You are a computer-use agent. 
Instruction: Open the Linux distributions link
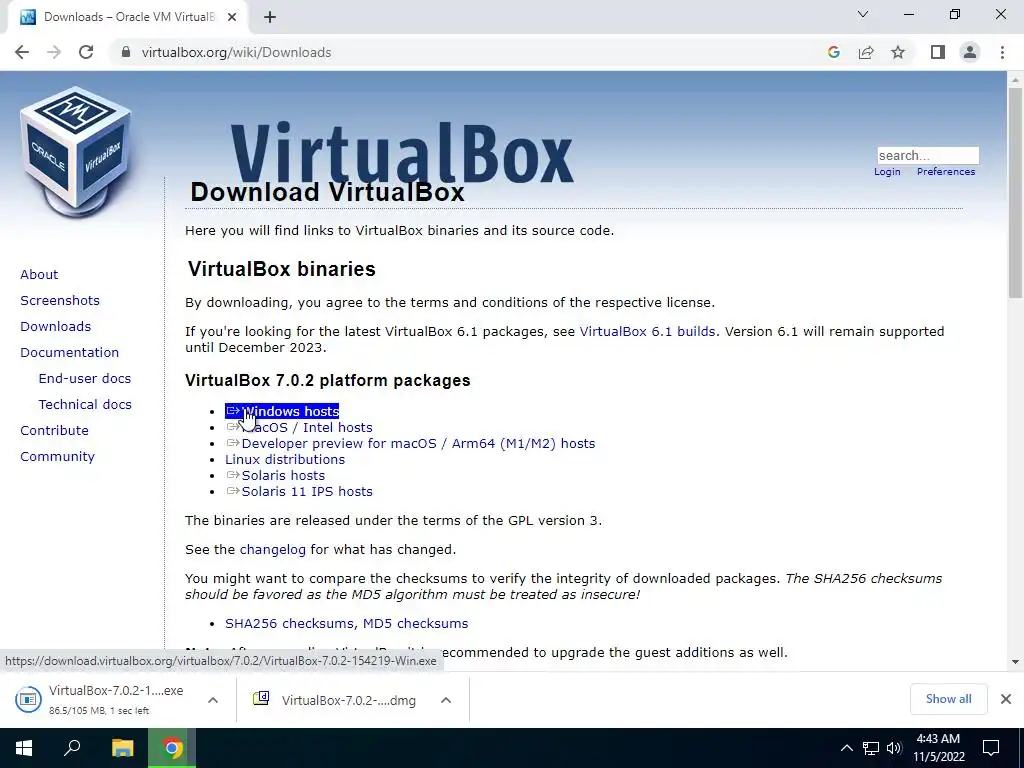click(x=285, y=460)
